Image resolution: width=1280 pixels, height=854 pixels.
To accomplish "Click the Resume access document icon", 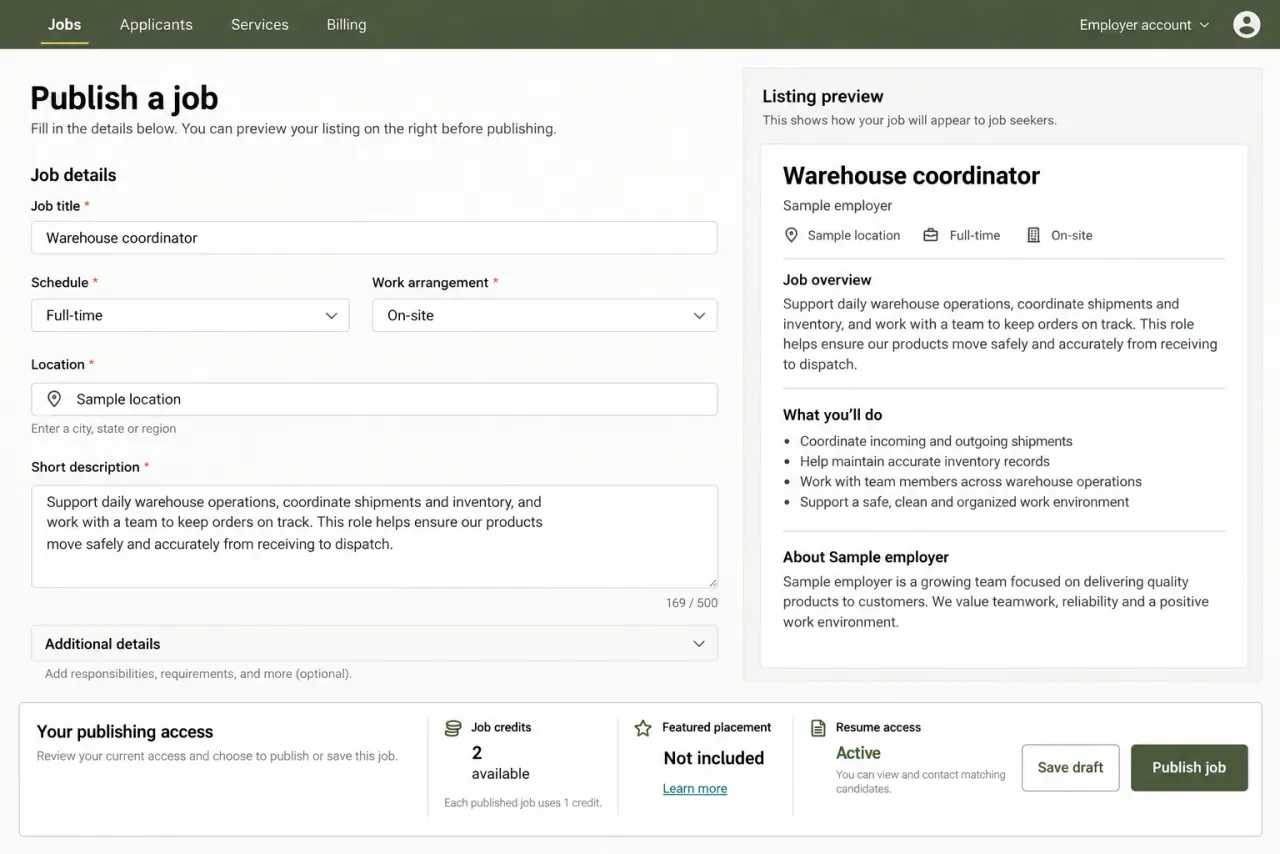I will click(x=818, y=728).
